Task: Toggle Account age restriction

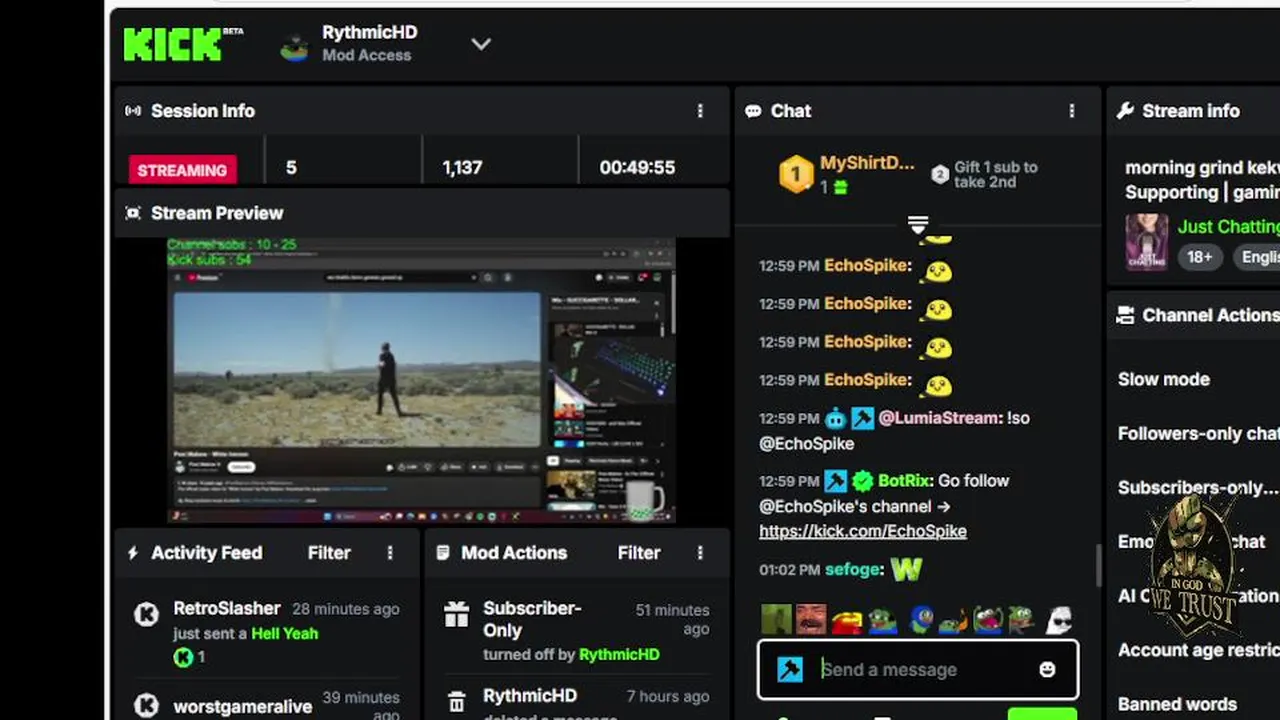Action: coord(1198,650)
